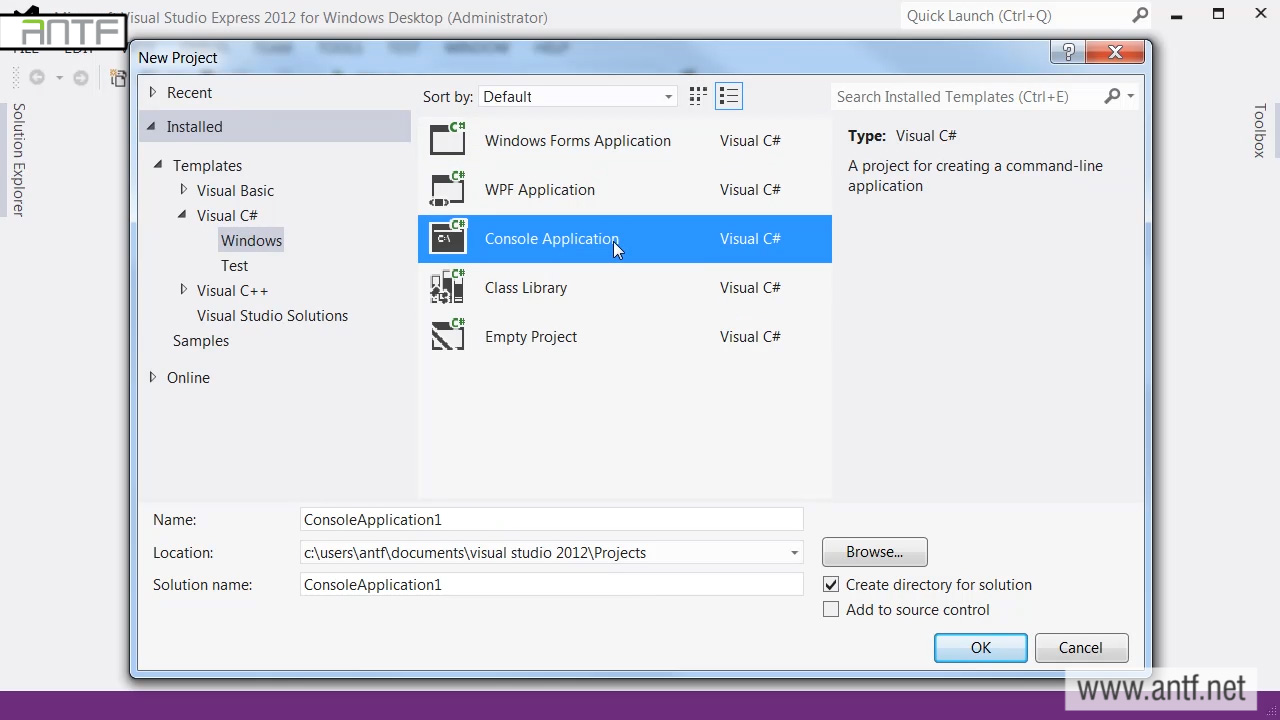Image resolution: width=1280 pixels, height=720 pixels.
Task: Switch to small icons view
Action: pyautogui.click(x=698, y=96)
